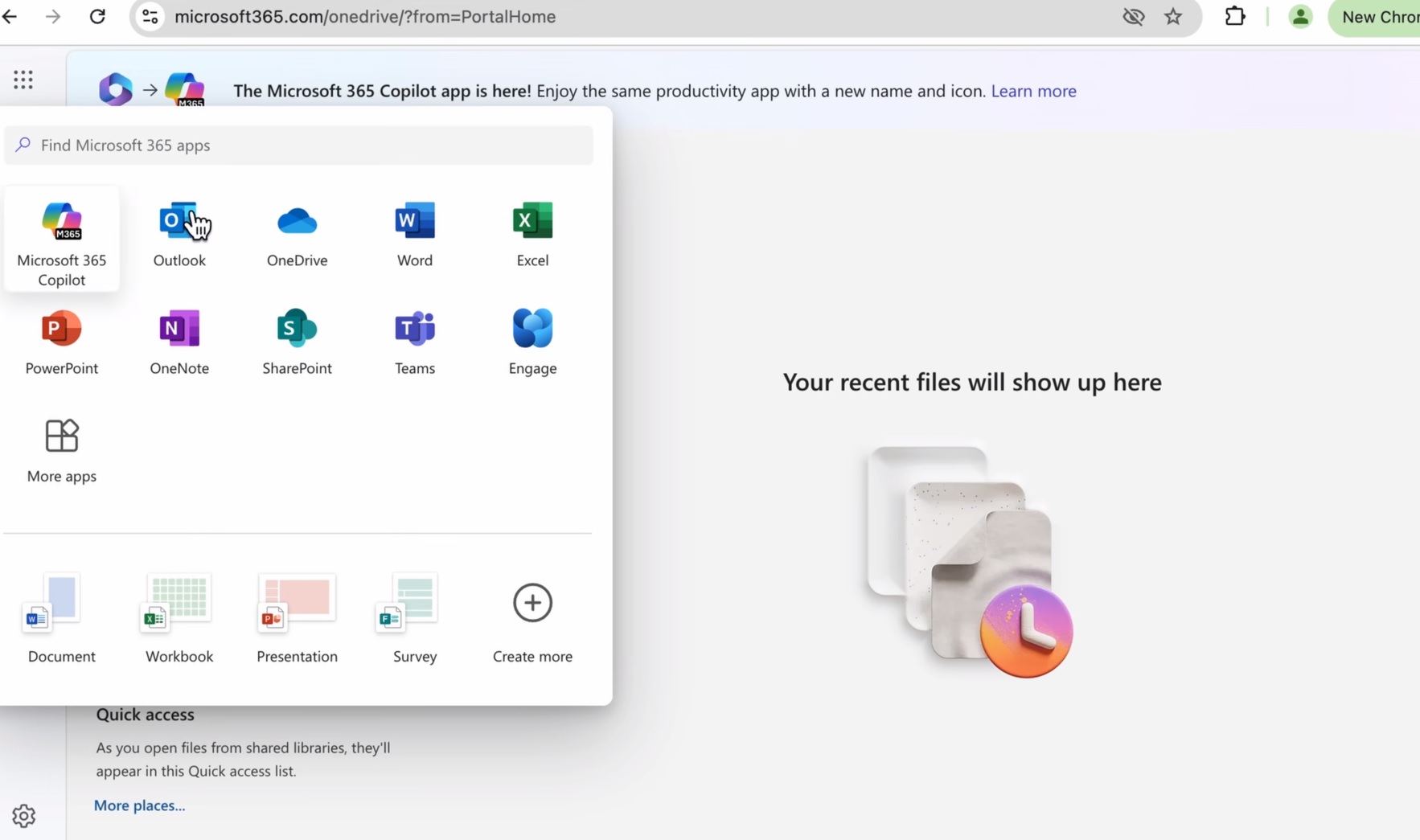The width and height of the screenshot is (1420, 840).
Task: Click 'Your recent files will show up here' text
Action: point(972,382)
